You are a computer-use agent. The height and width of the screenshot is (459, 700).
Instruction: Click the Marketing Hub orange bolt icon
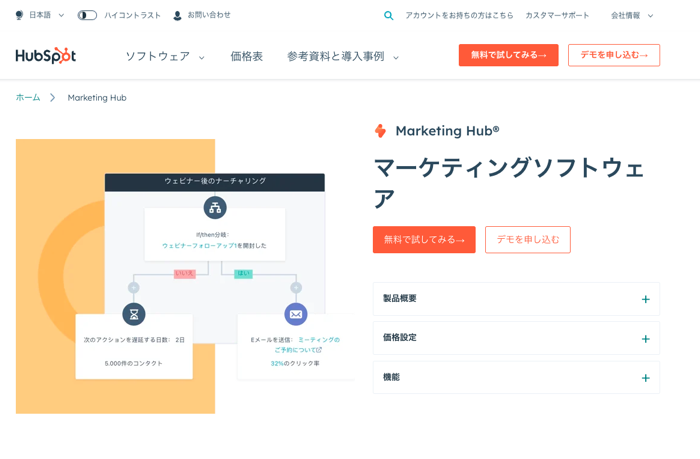[380, 131]
